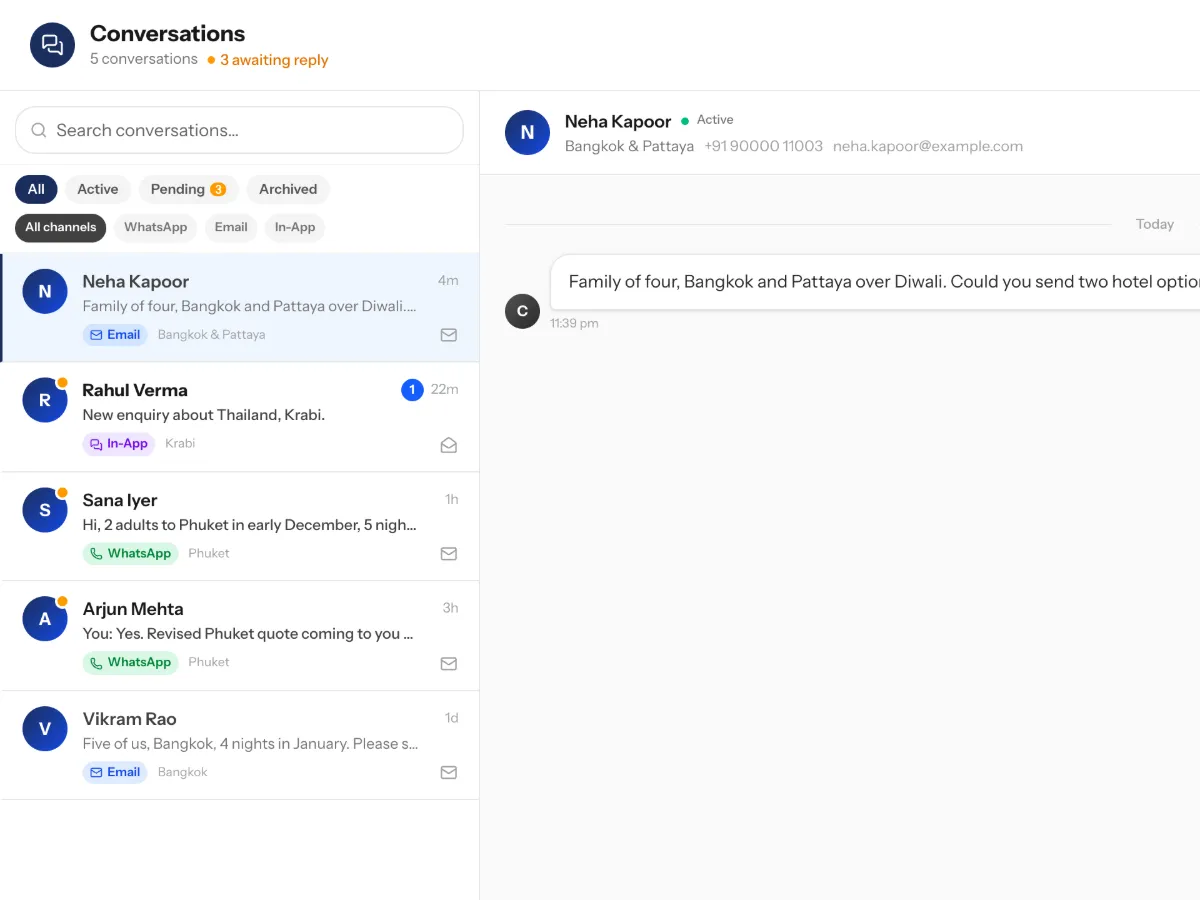Click the Email channel badge on Neha Kapoor
This screenshot has width=1200, height=900.
[115, 335]
